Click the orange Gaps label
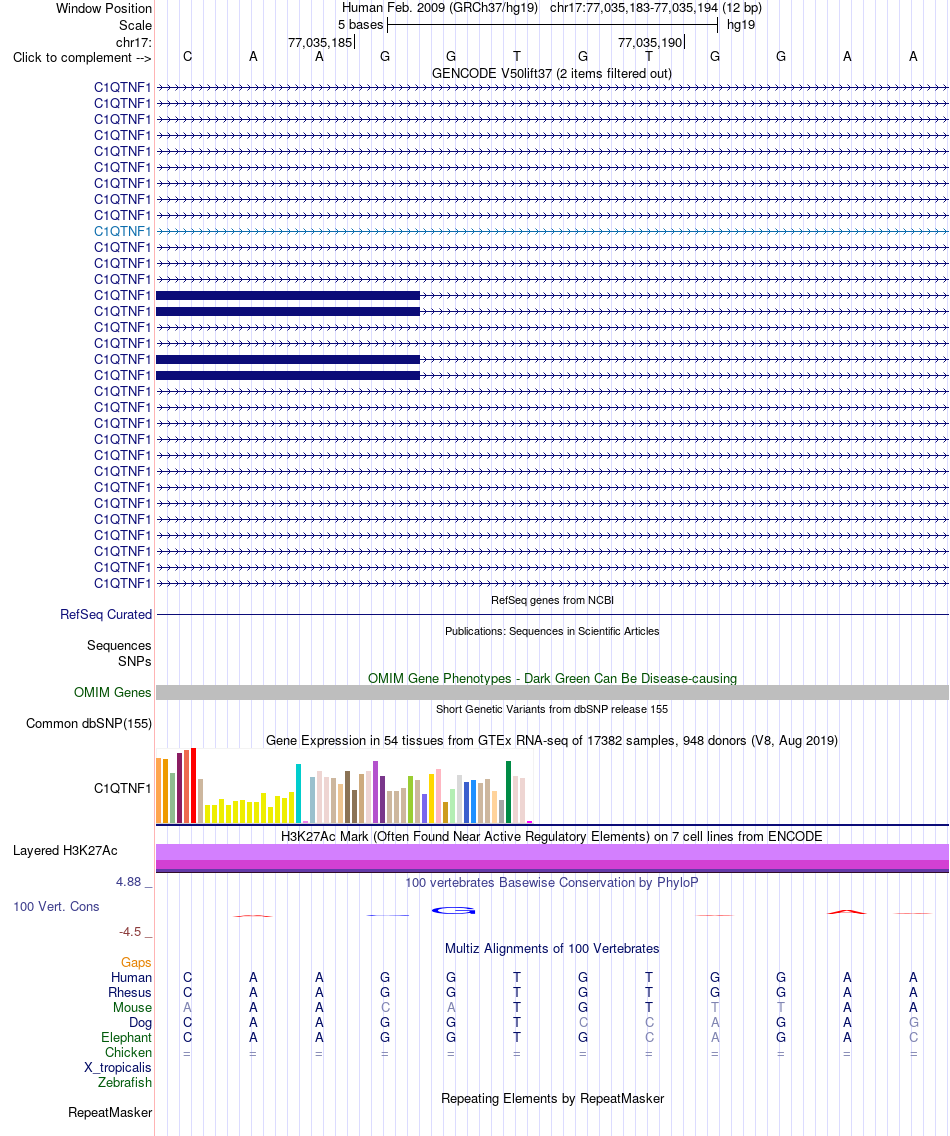Screen dimensions: 950x1136 (136, 962)
